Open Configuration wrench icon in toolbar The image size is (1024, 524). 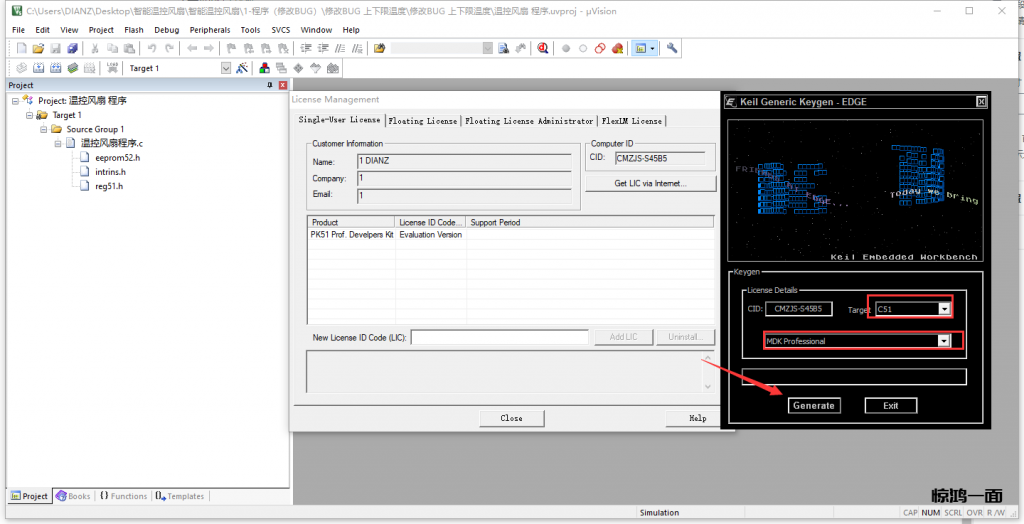click(x=672, y=48)
